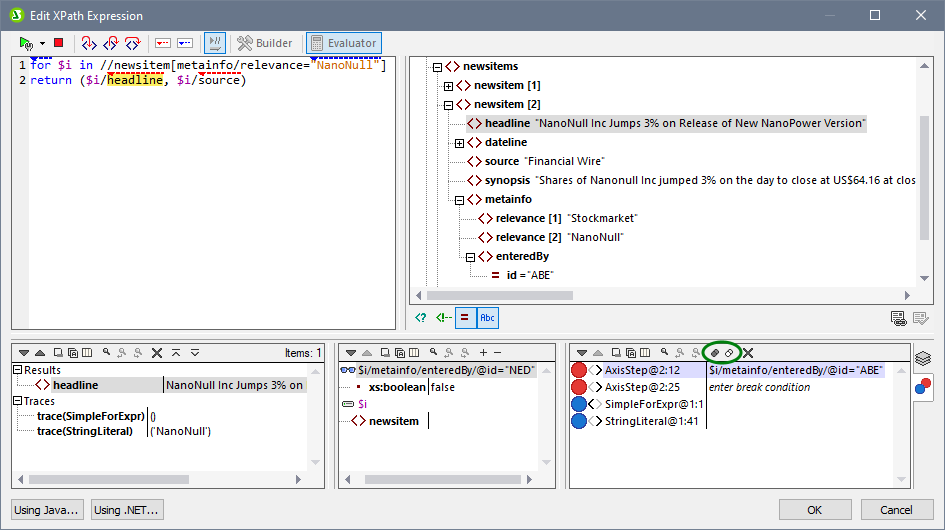Toggle the Abc text display button
Image resolution: width=945 pixels, height=530 pixels.
click(x=487, y=318)
